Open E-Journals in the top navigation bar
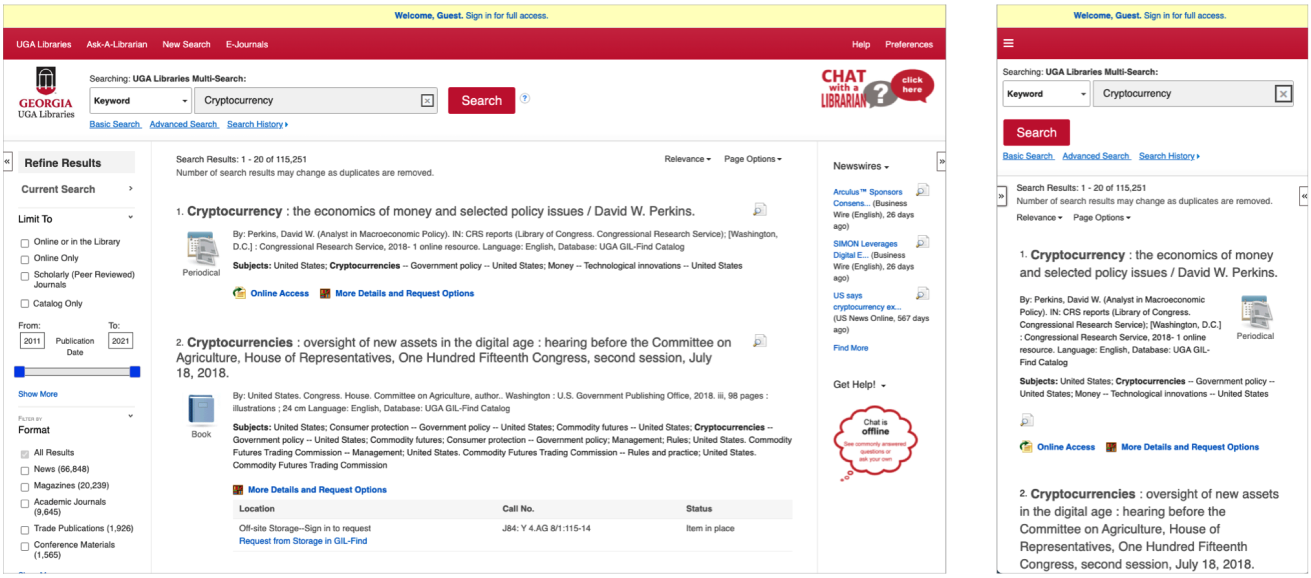Image resolution: width=1311 pixels, height=578 pixels. click(x=246, y=45)
